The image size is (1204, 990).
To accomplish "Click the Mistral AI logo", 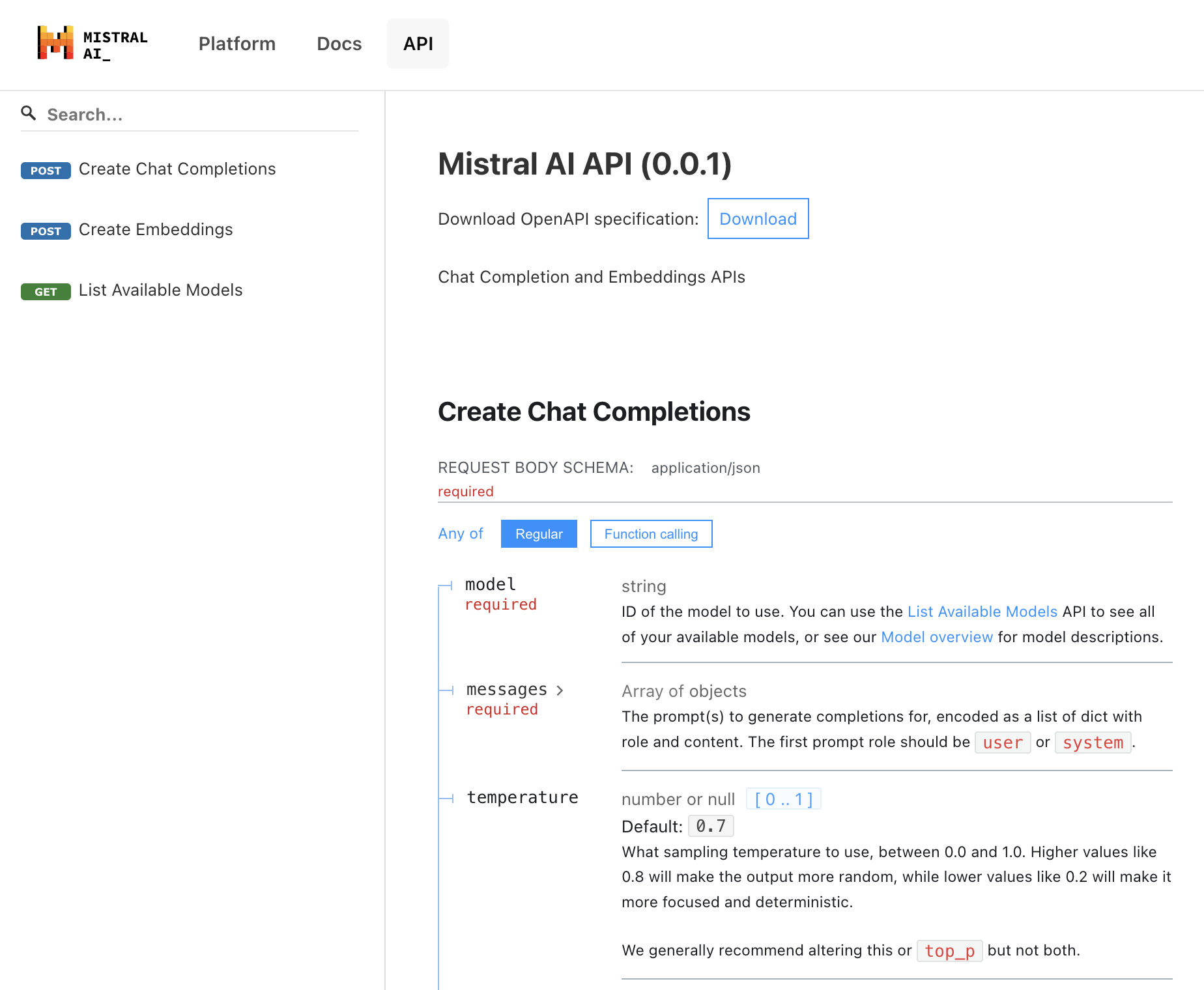I will (x=93, y=44).
